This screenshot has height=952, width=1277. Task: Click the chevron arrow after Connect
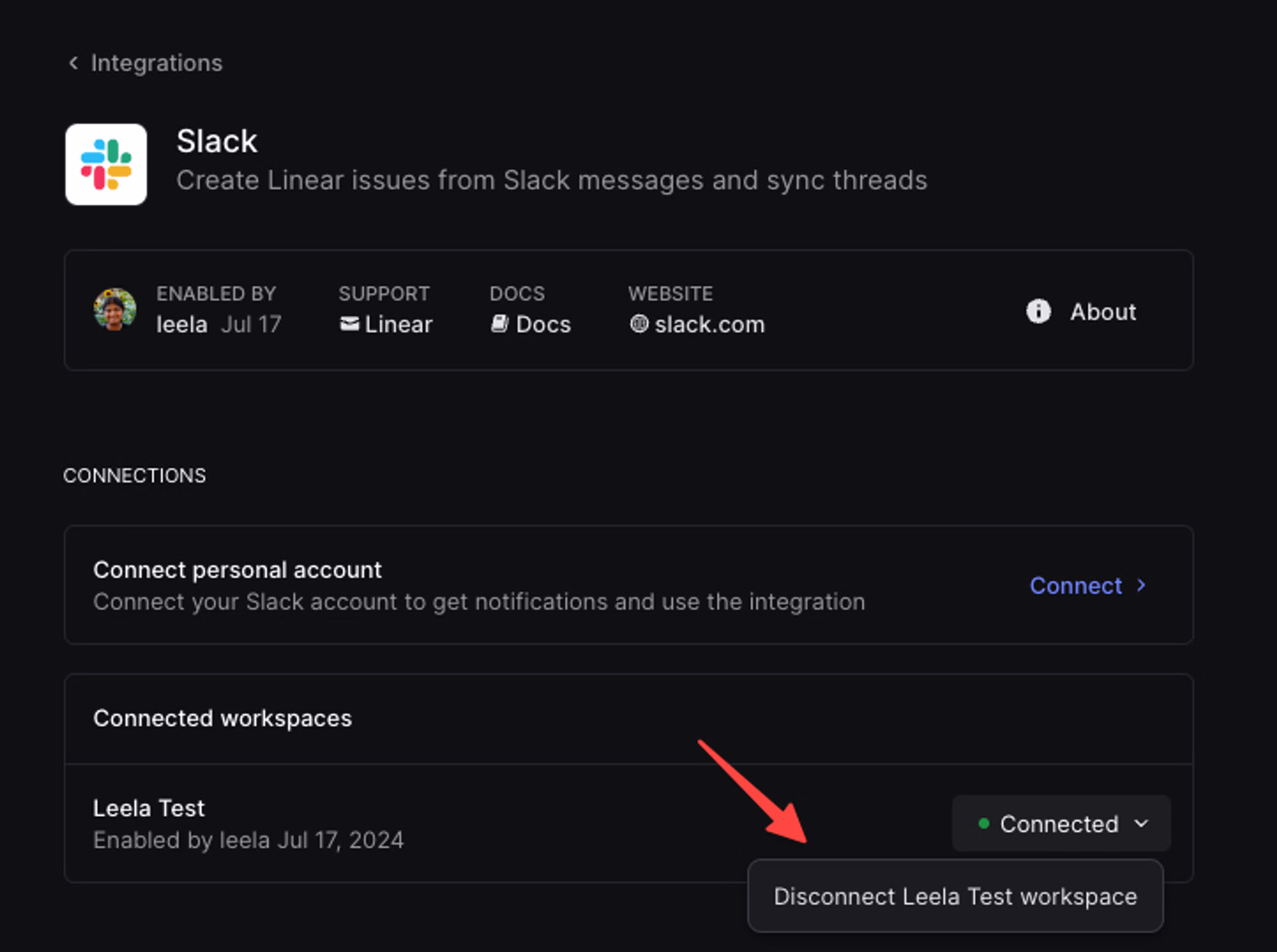point(1141,585)
